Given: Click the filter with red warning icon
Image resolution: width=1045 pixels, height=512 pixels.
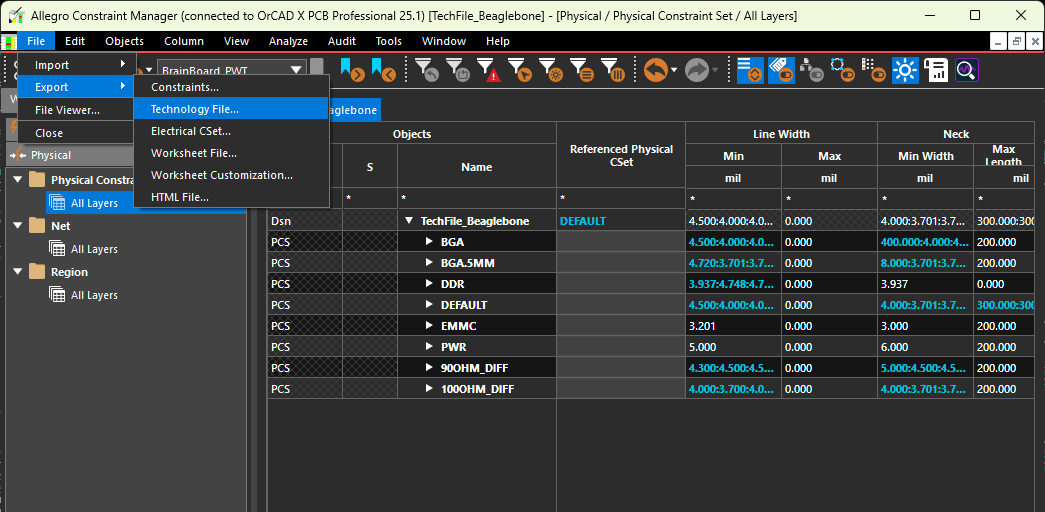Looking at the screenshot, I should (487, 69).
